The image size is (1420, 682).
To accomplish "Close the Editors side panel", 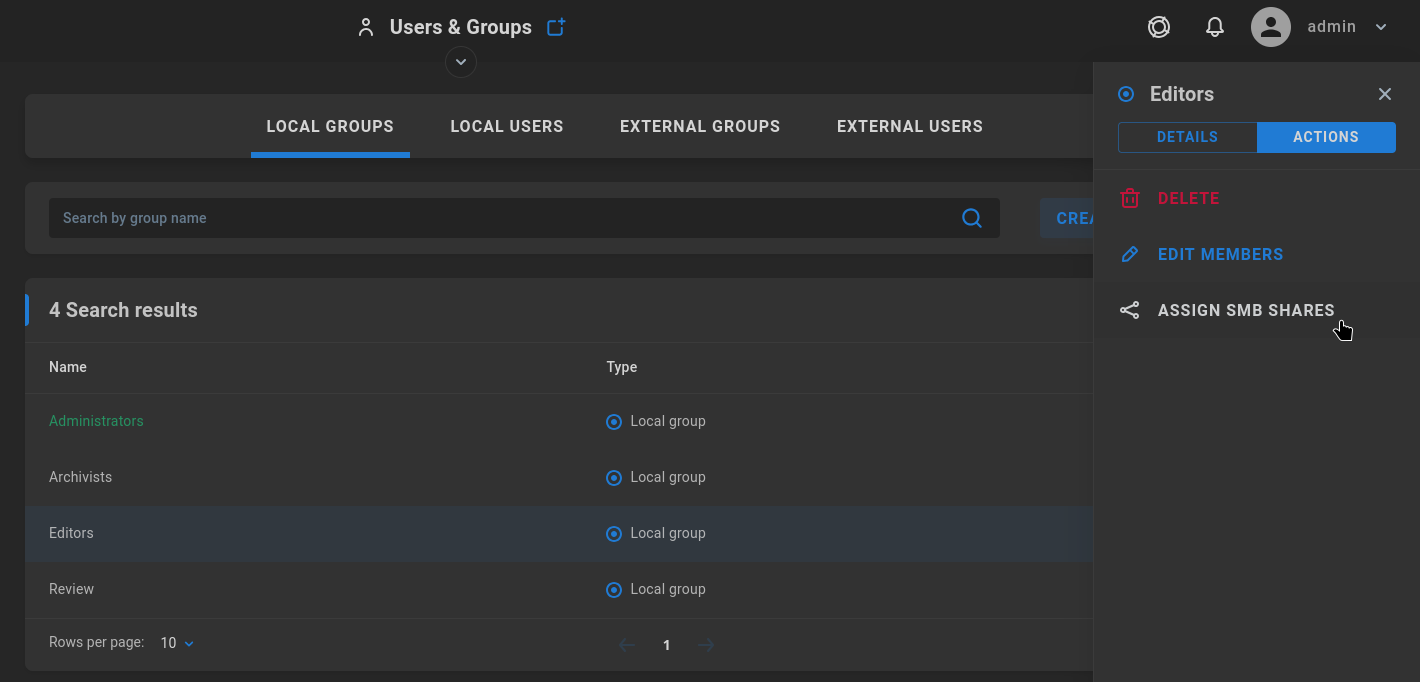I will tap(1385, 94).
